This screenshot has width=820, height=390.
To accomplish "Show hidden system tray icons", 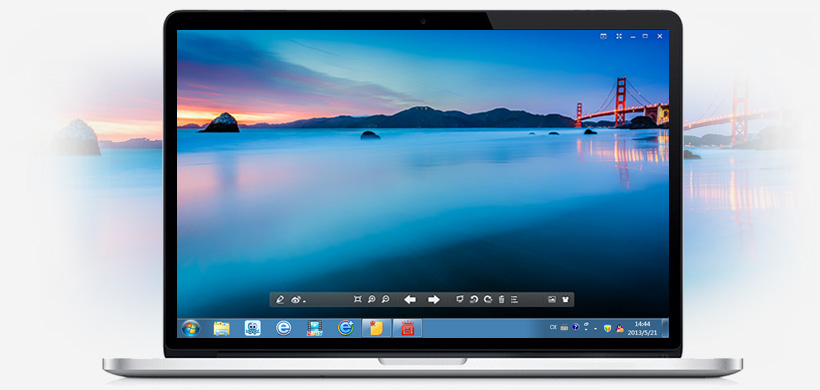I will (595, 329).
